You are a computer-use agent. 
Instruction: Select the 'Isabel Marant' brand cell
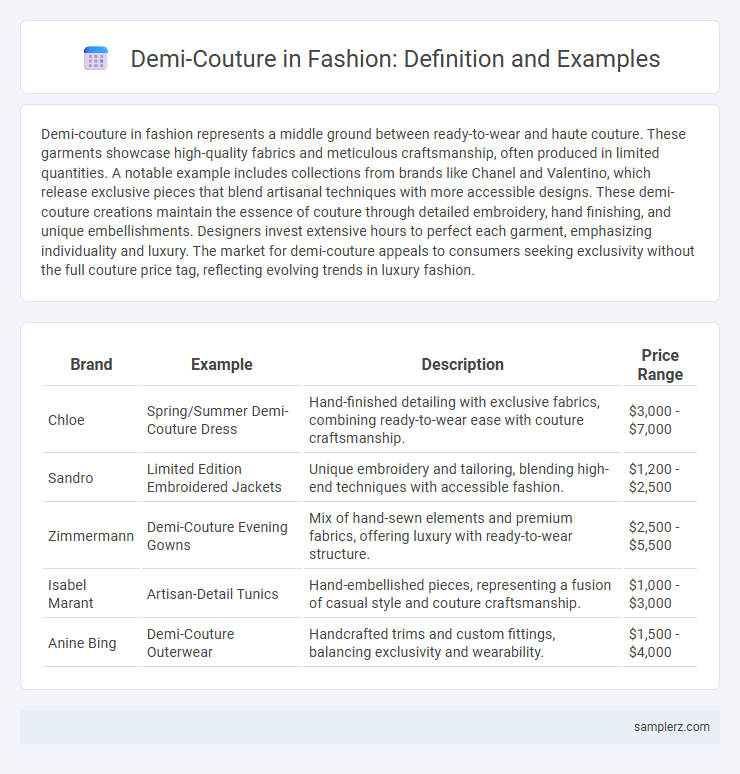[91, 594]
